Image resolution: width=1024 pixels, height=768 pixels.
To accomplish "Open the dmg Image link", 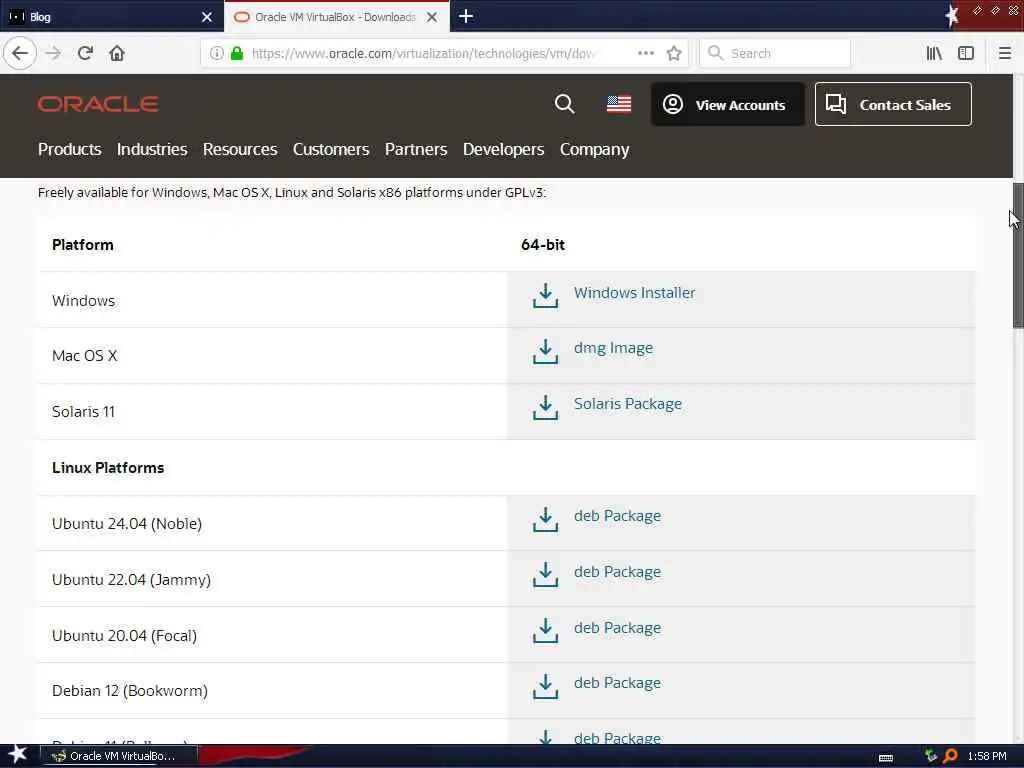I will tap(613, 348).
